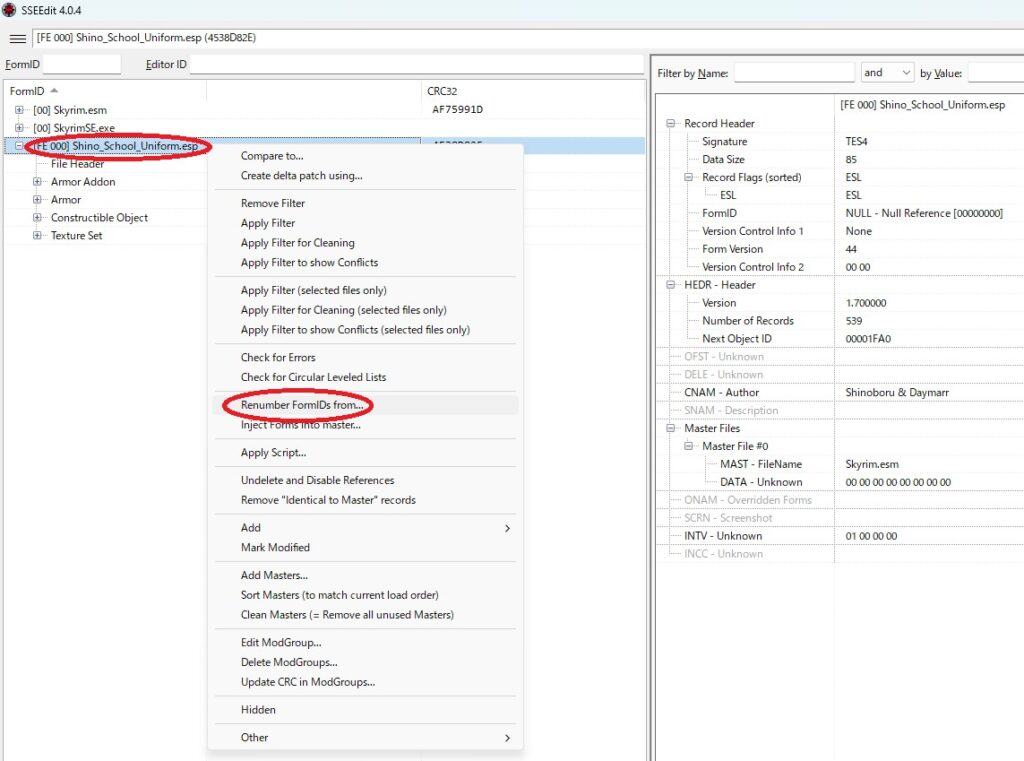1024x761 pixels.
Task: Click Clean Masters menu option
Action: (346, 615)
